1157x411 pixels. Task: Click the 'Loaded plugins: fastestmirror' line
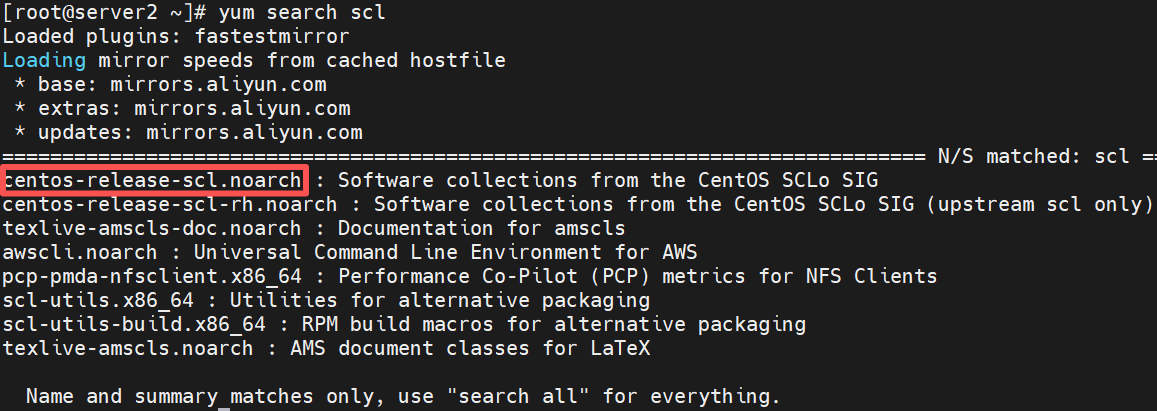coord(176,37)
